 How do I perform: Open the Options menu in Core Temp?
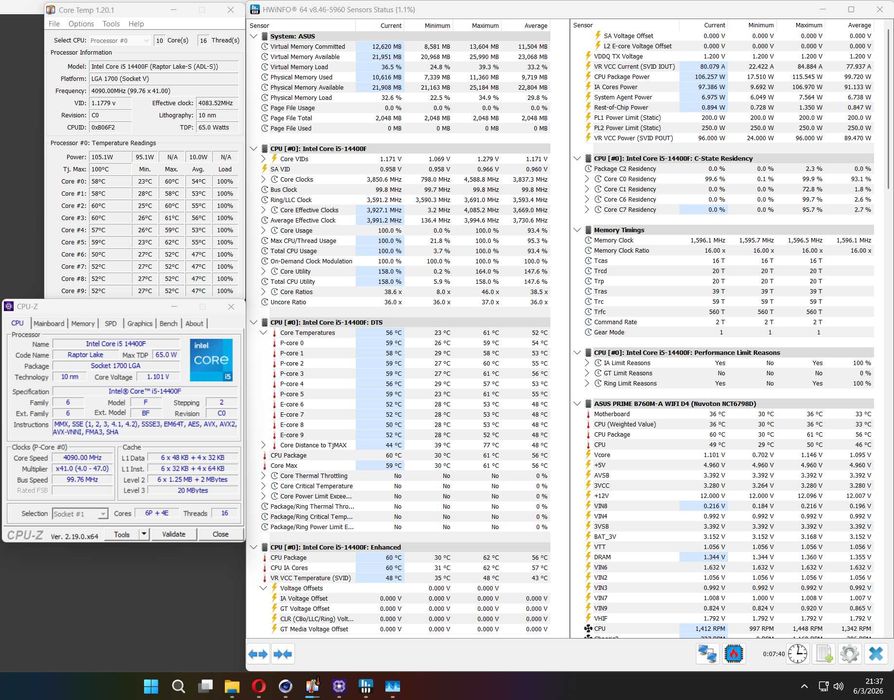click(x=81, y=24)
